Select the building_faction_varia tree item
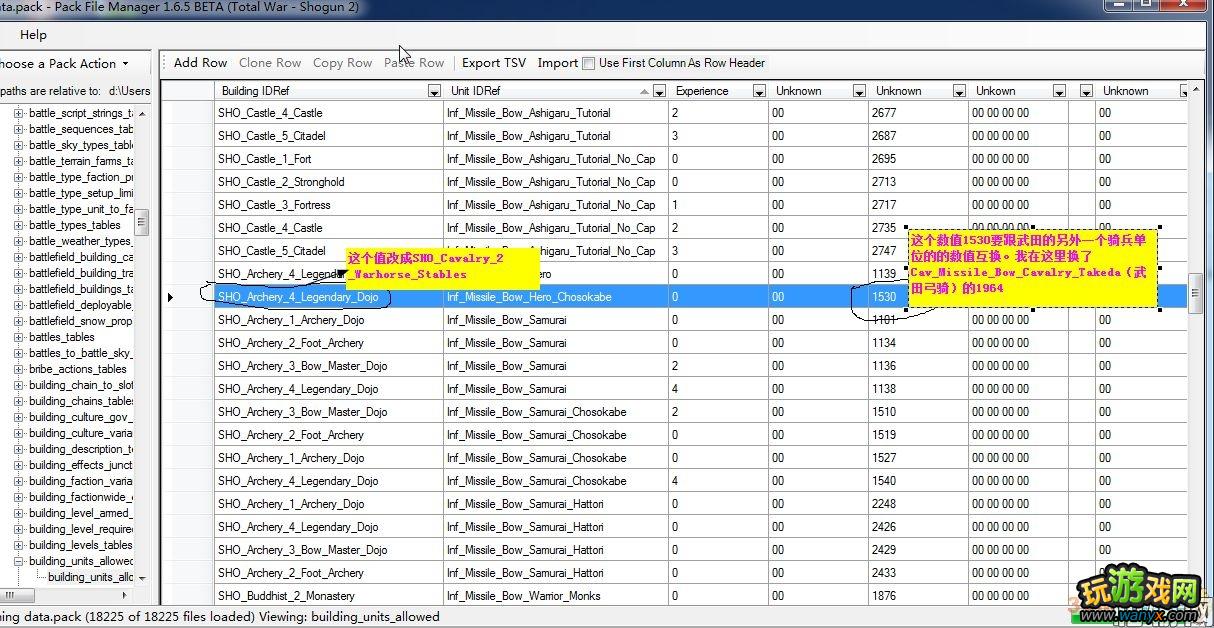 (80, 481)
